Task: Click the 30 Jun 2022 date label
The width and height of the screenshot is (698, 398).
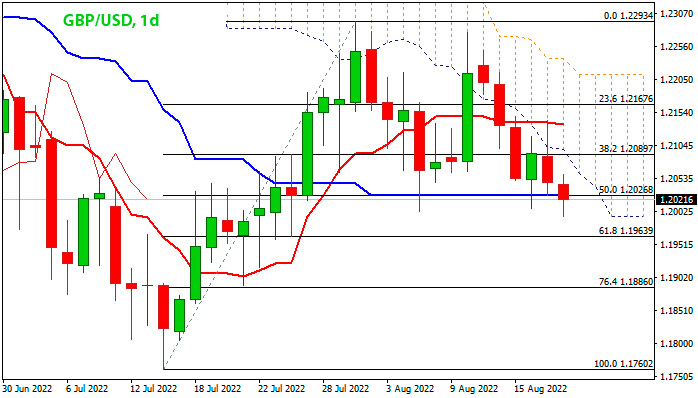Action: [x=27, y=389]
